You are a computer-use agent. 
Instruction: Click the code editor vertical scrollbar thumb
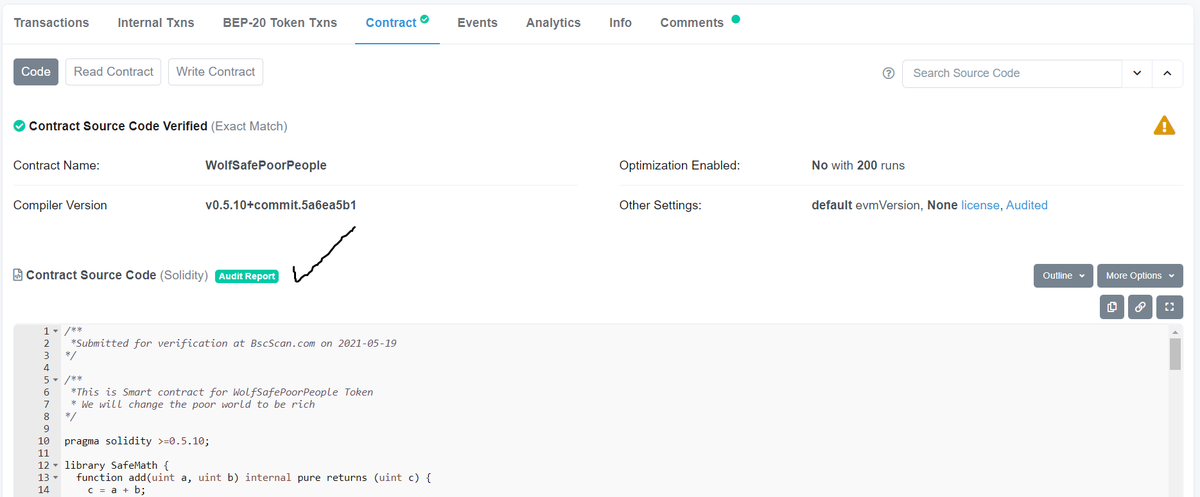point(1176,354)
